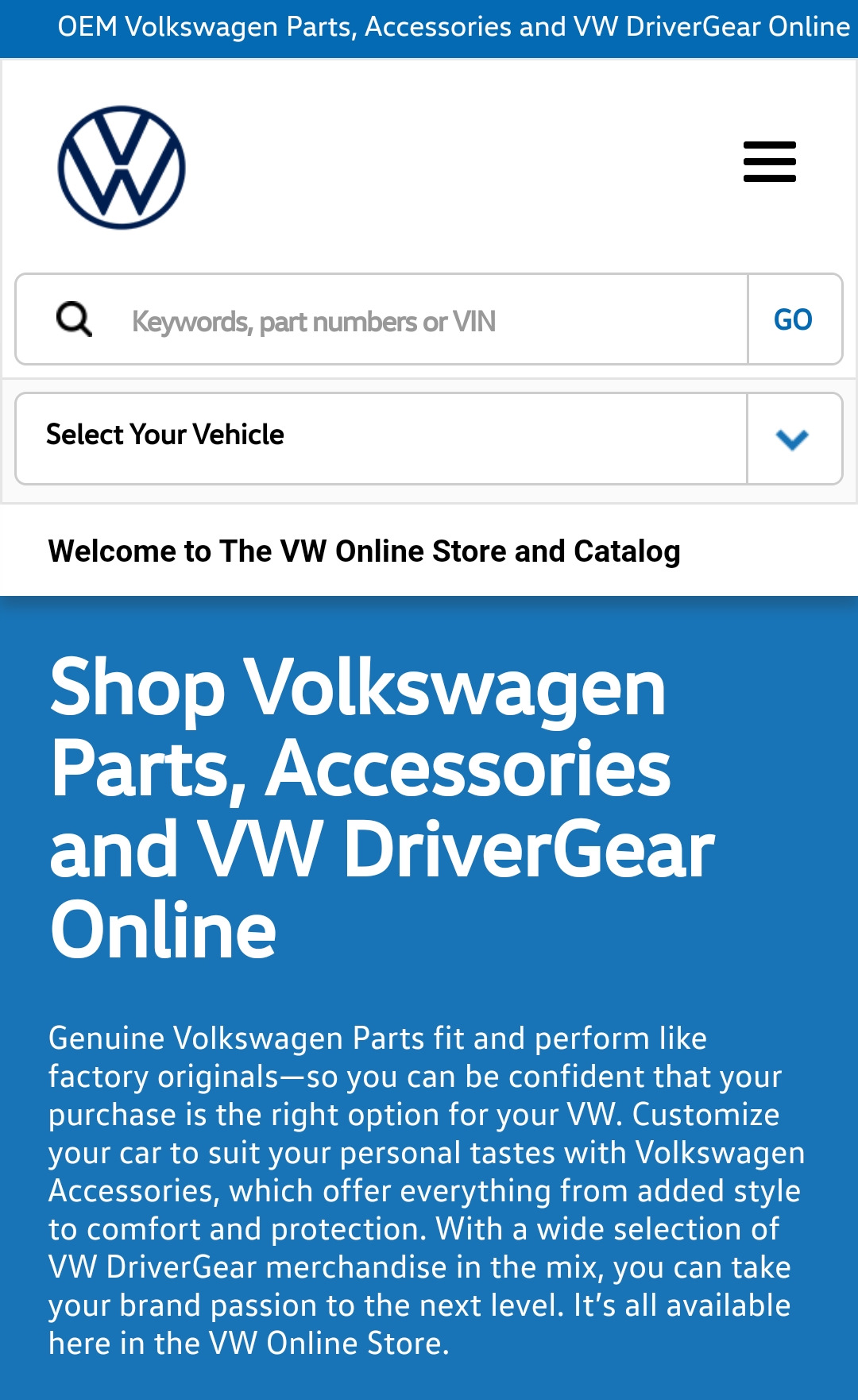Expand the vehicle selector chevron arrow
Screen dimensions: 858x1400
coord(793,439)
